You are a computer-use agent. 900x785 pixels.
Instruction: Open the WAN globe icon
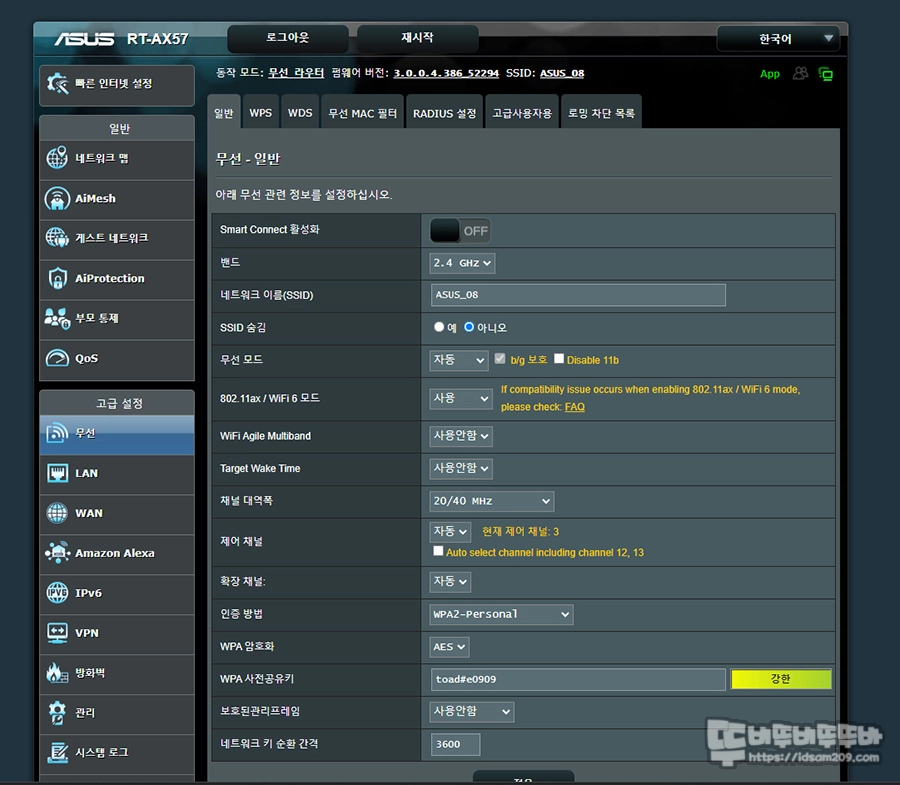(57, 513)
